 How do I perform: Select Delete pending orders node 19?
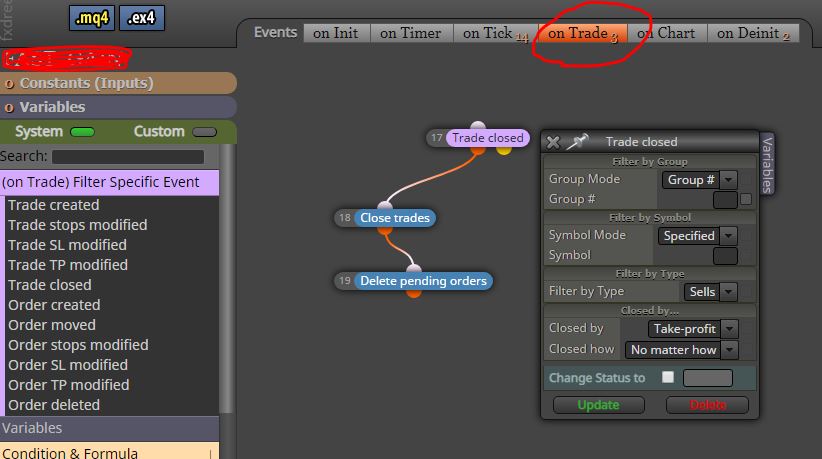tap(423, 281)
